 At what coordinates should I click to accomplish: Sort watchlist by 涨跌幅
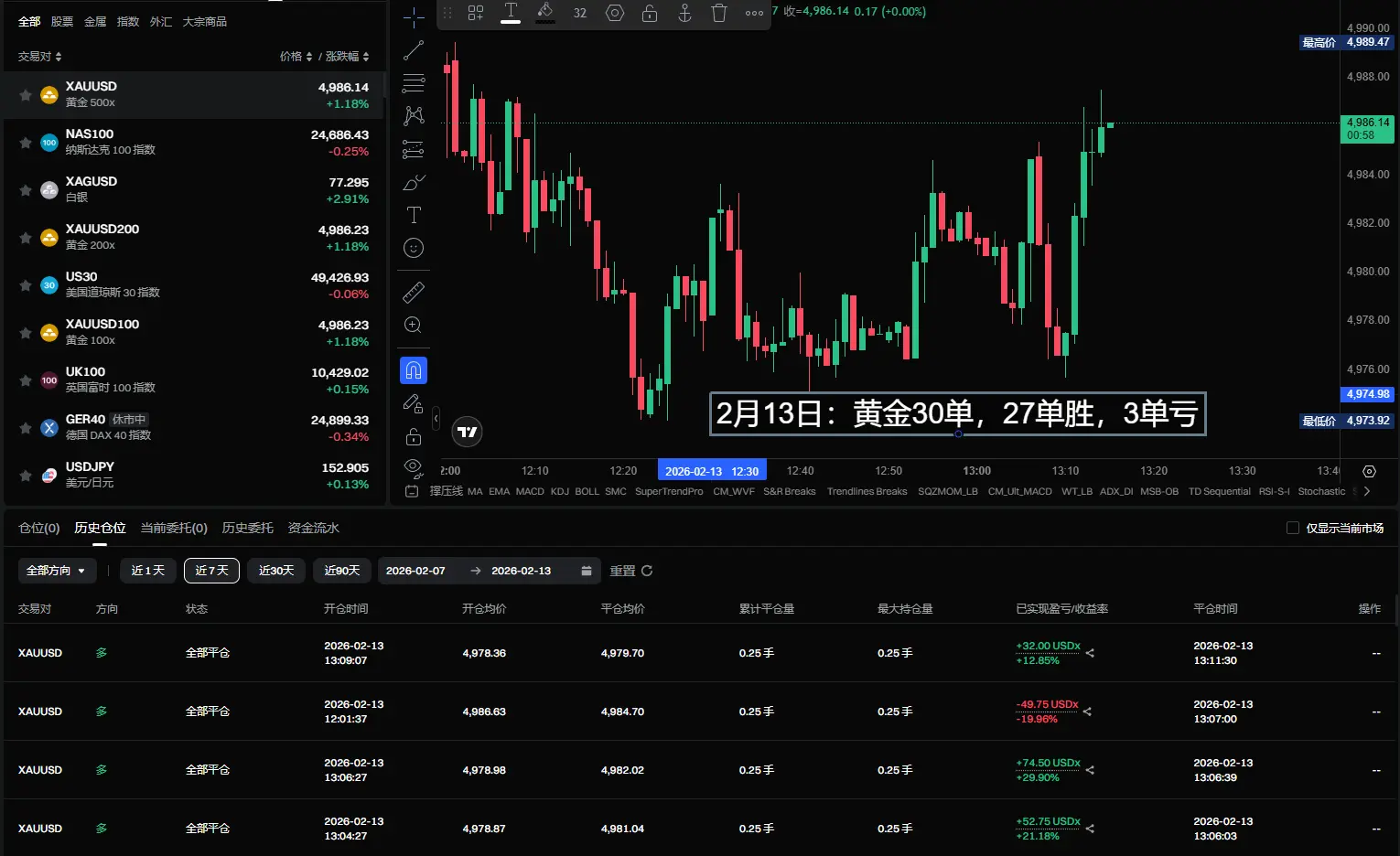tap(348, 57)
